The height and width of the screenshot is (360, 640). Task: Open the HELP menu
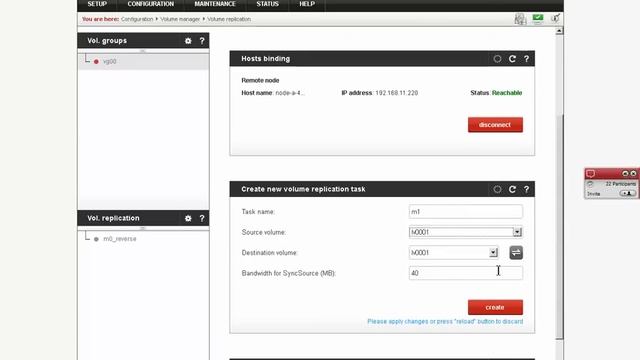(307, 4)
